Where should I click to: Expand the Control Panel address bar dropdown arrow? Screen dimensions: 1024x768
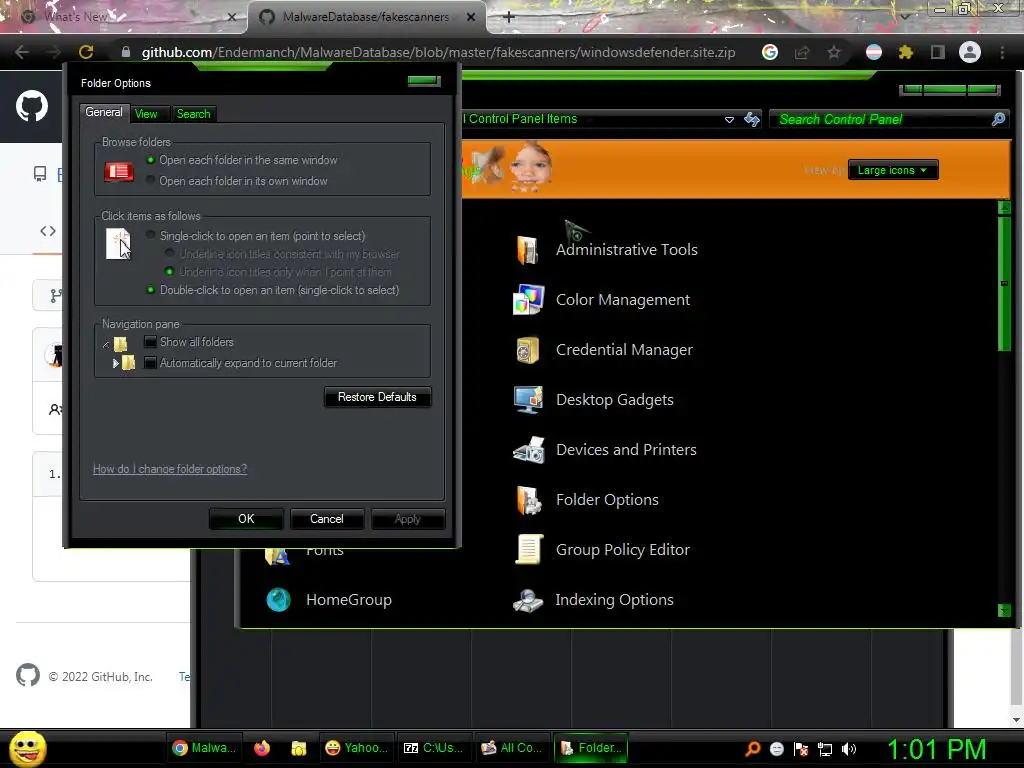pos(729,120)
